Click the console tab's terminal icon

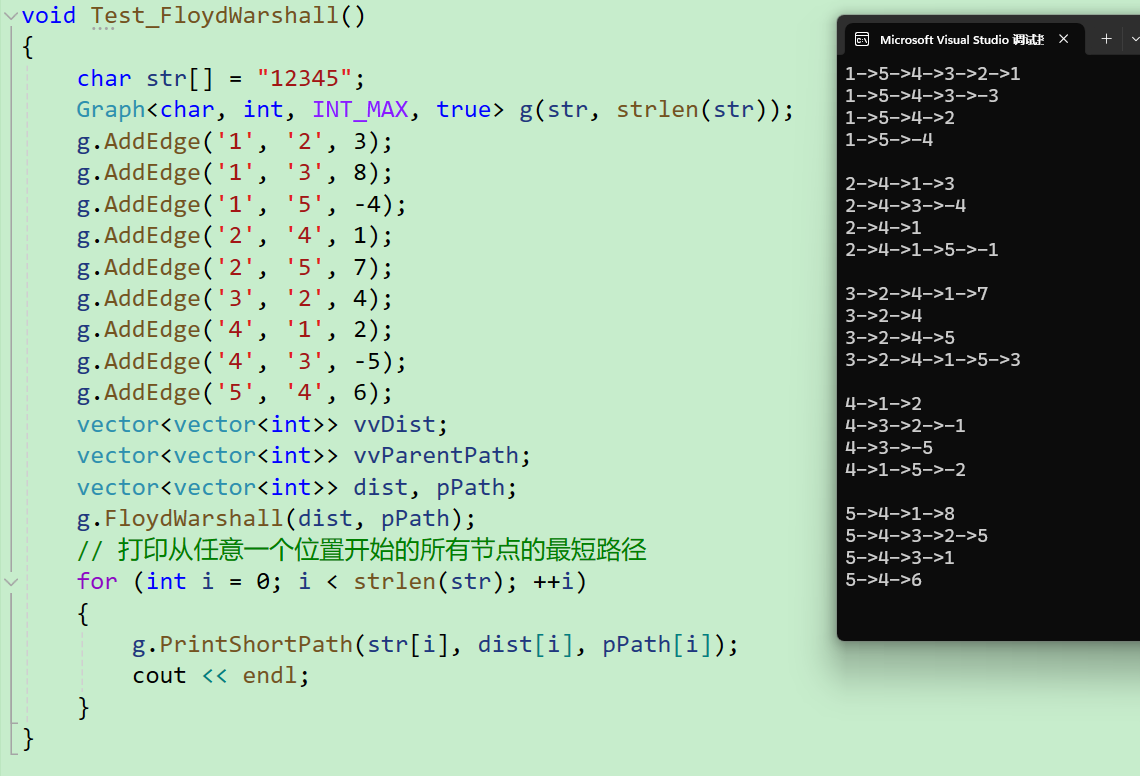tap(862, 39)
